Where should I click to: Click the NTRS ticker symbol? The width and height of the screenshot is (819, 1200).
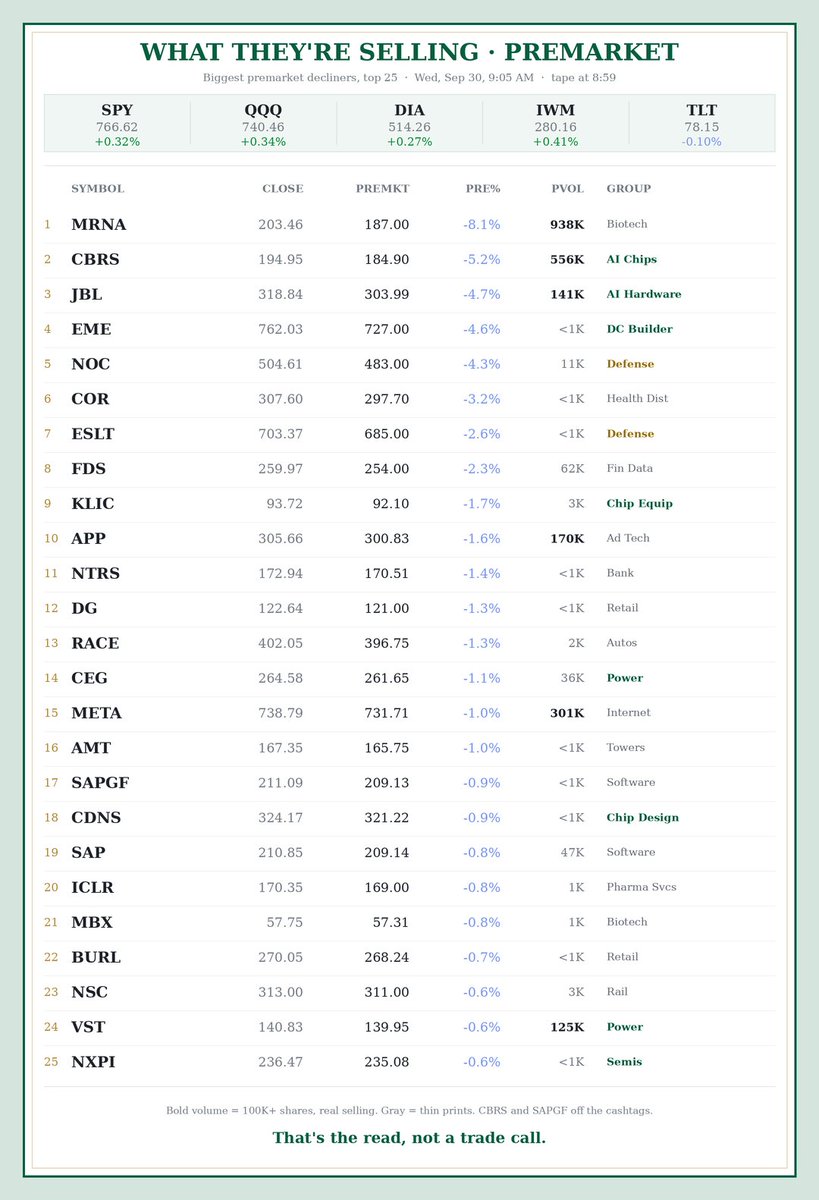95,573
